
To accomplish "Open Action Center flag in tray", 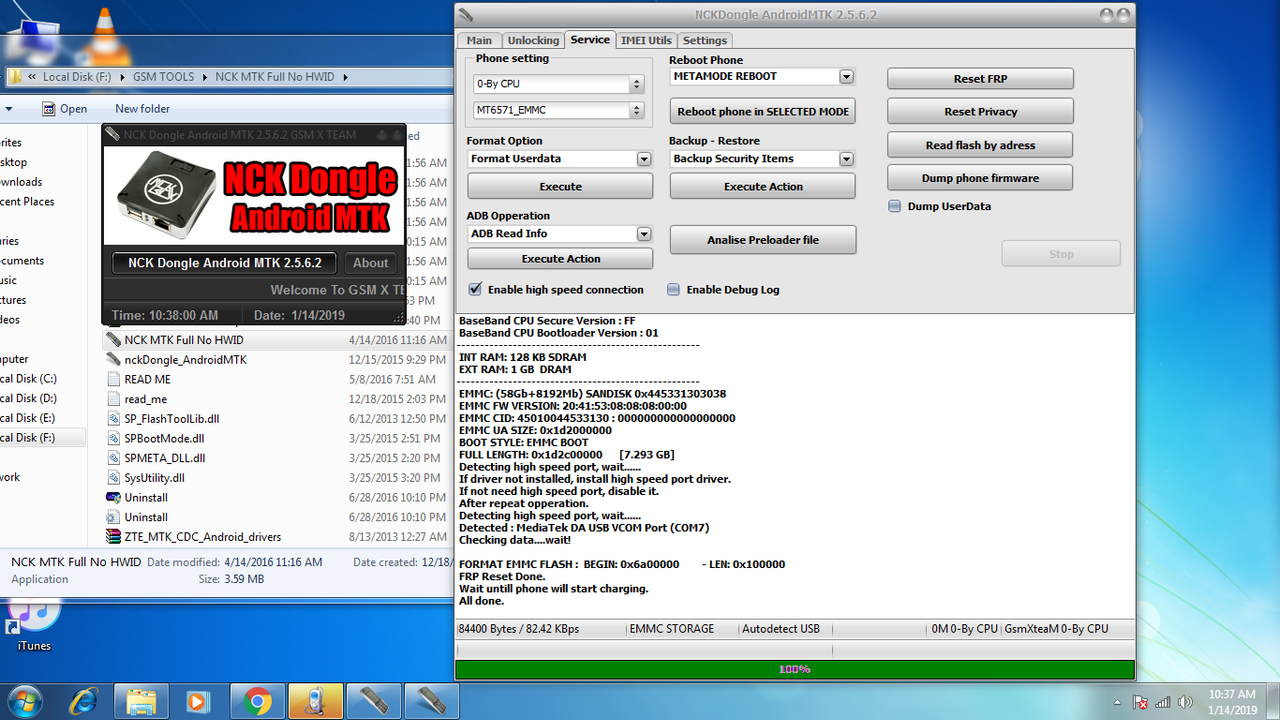I will point(1140,702).
